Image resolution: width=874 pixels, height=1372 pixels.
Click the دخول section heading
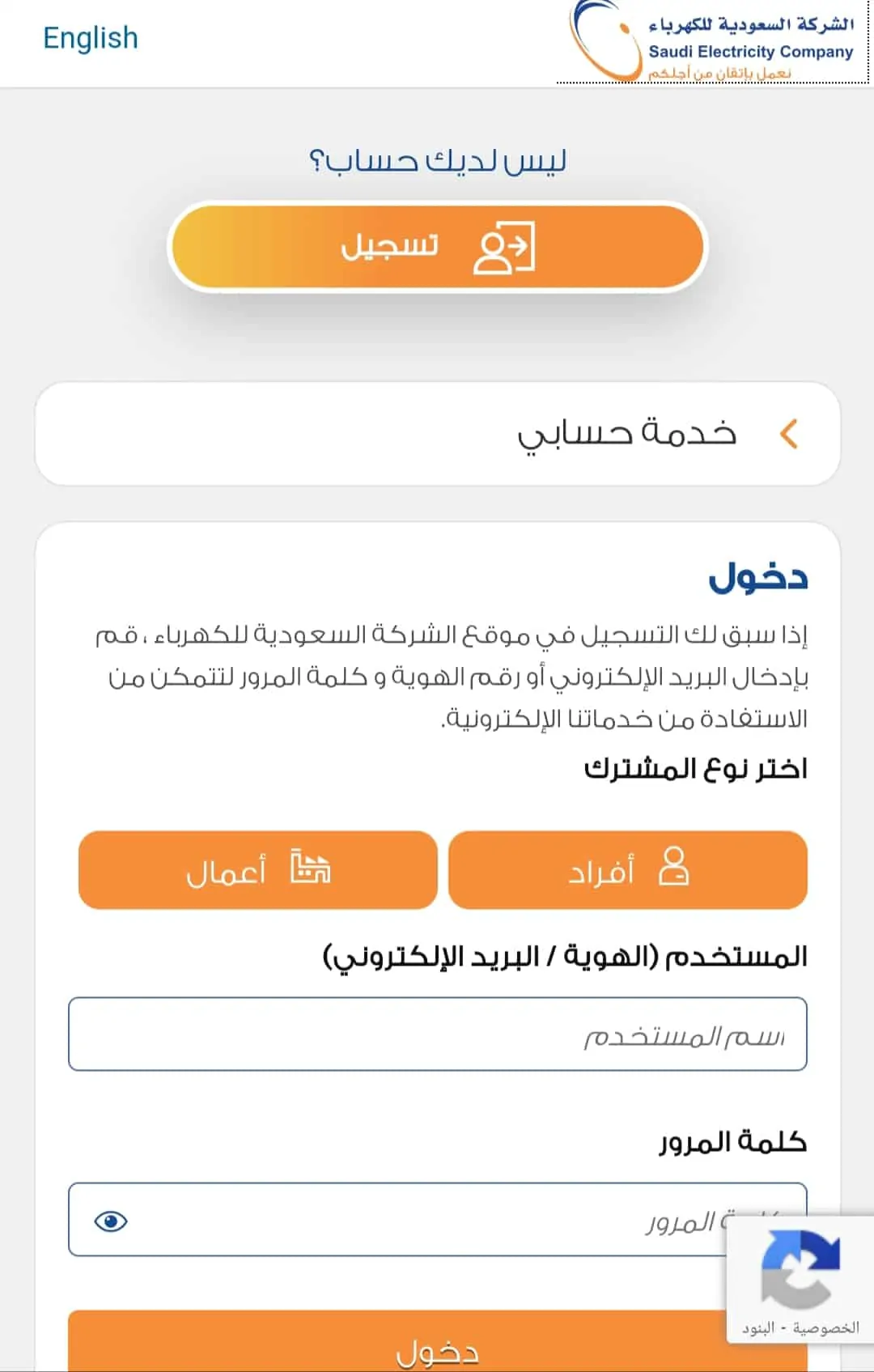click(758, 577)
